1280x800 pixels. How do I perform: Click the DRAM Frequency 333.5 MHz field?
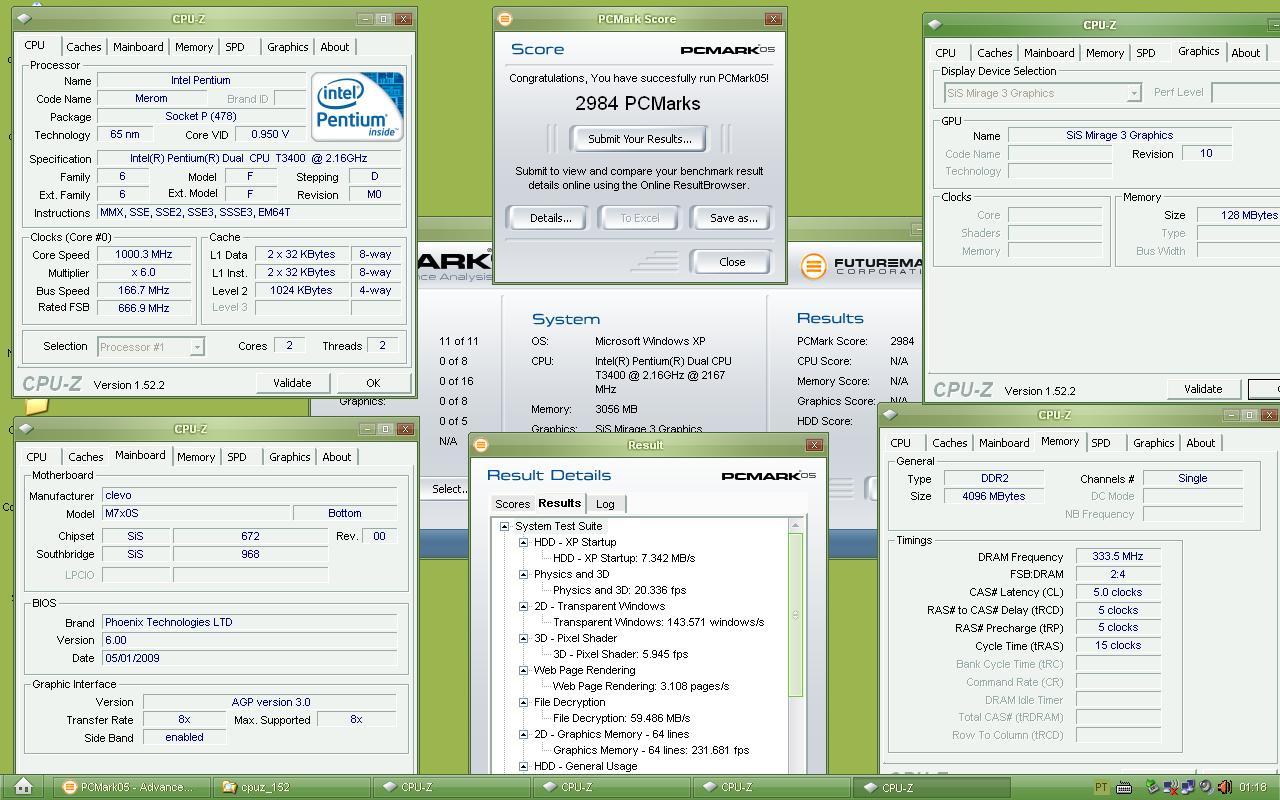(1118, 557)
